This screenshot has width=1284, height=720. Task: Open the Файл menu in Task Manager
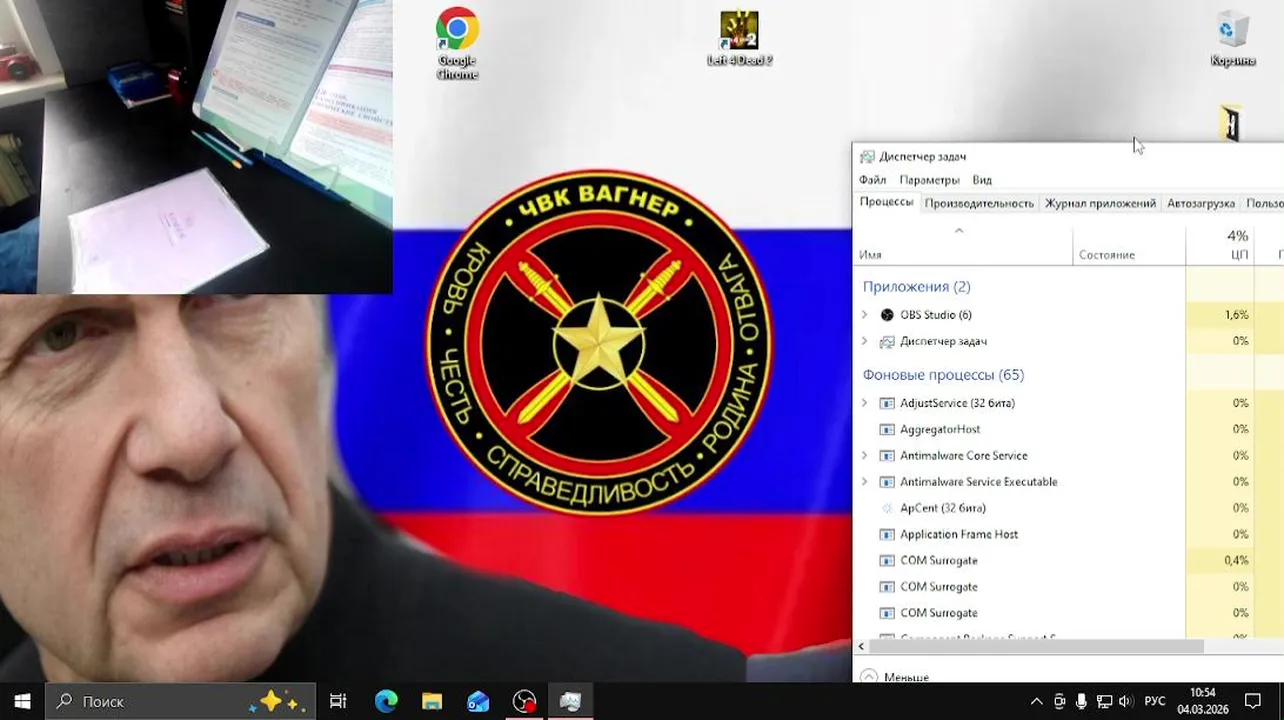pyautogui.click(x=872, y=180)
